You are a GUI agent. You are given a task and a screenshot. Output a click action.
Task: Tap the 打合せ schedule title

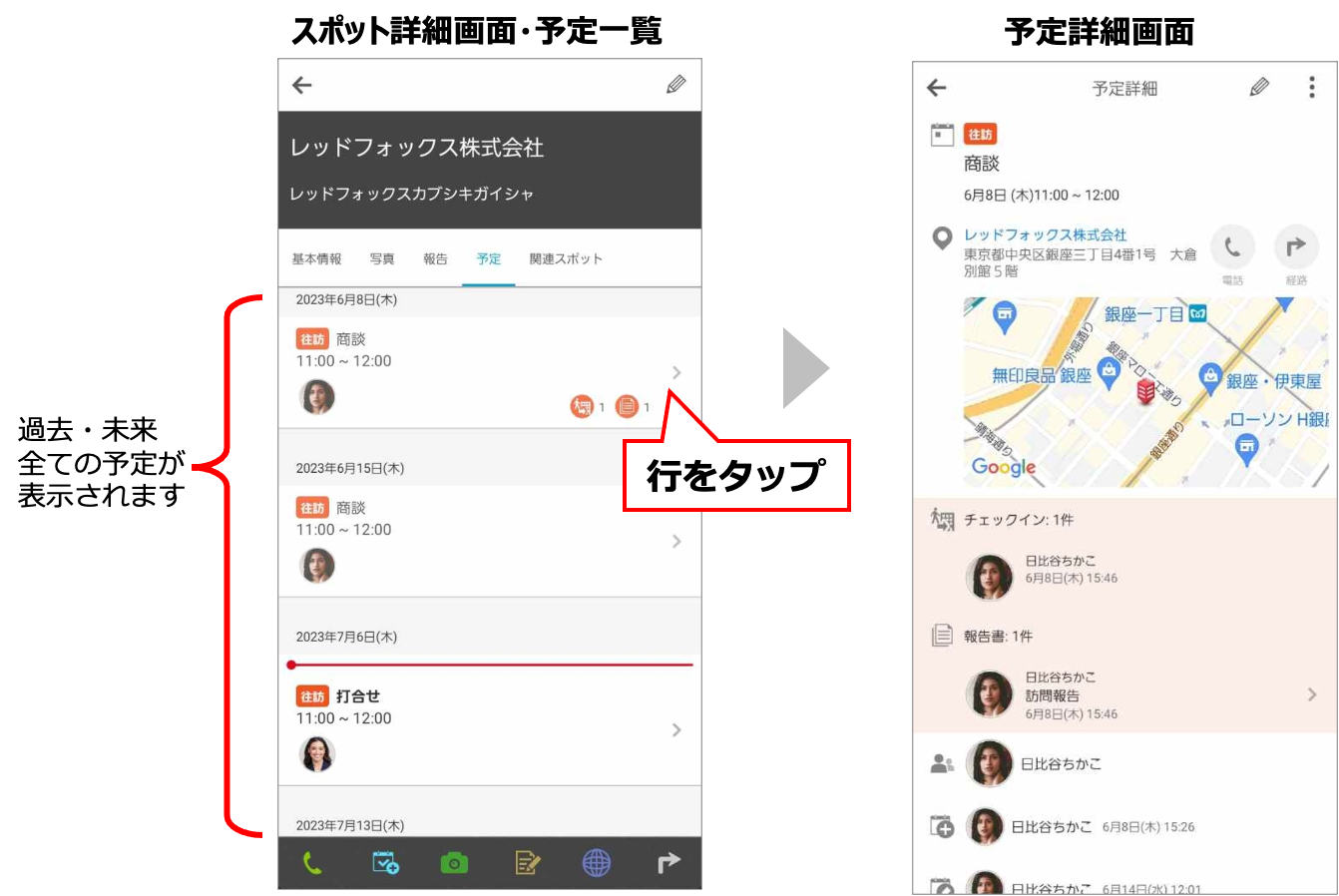358,696
